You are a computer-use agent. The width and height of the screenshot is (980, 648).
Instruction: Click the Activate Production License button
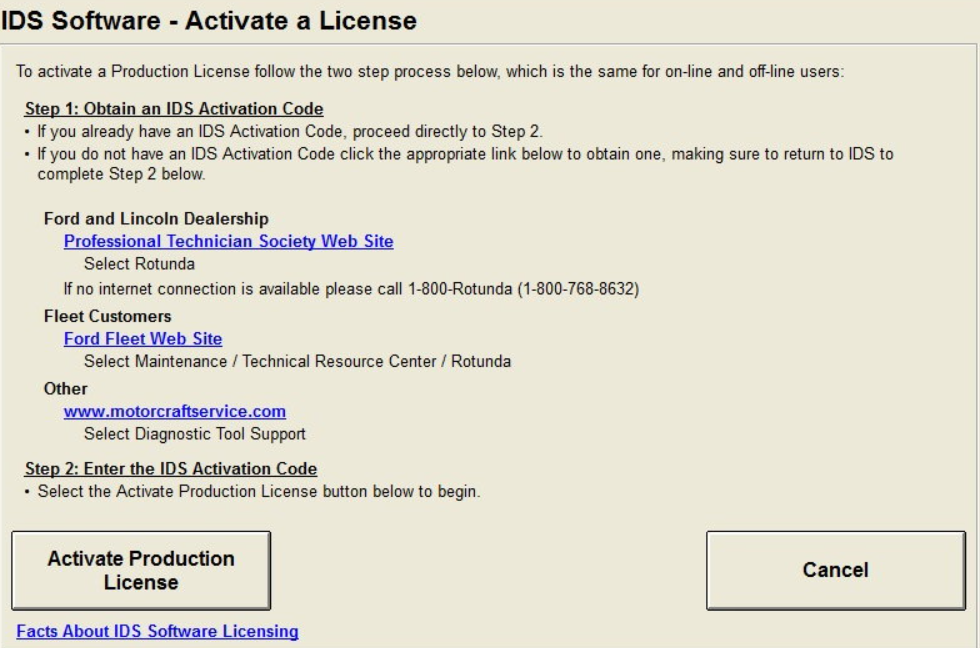click(141, 570)
